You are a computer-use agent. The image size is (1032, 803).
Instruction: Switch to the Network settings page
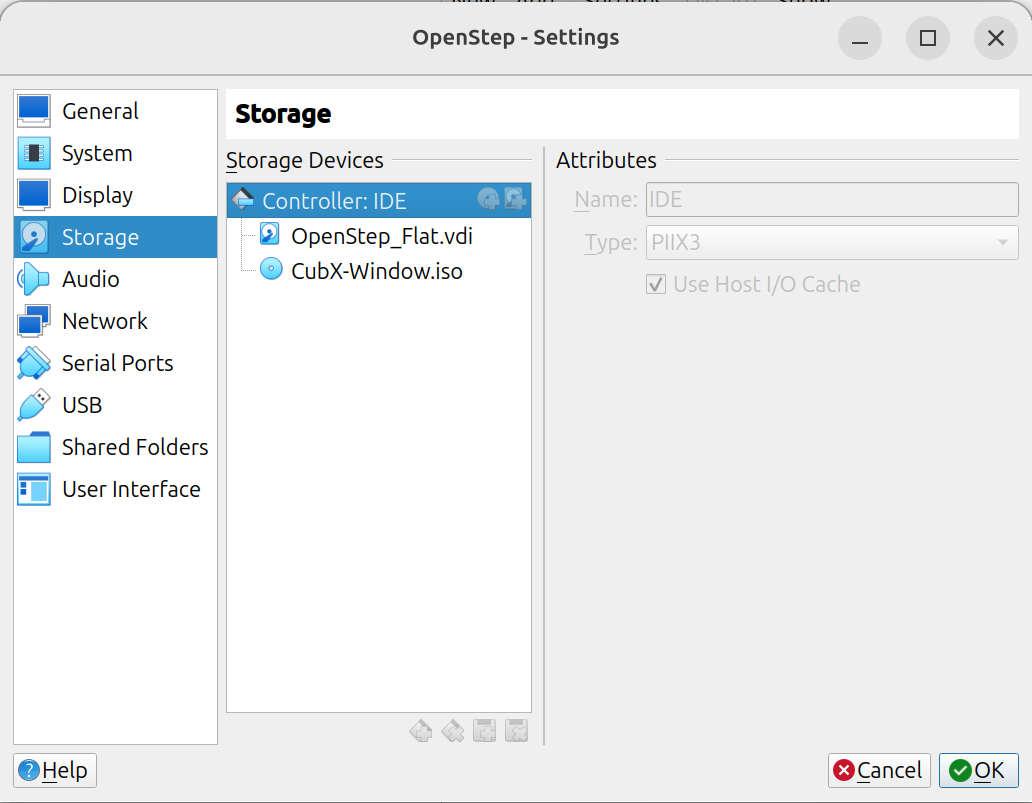[x=104, y=321]
